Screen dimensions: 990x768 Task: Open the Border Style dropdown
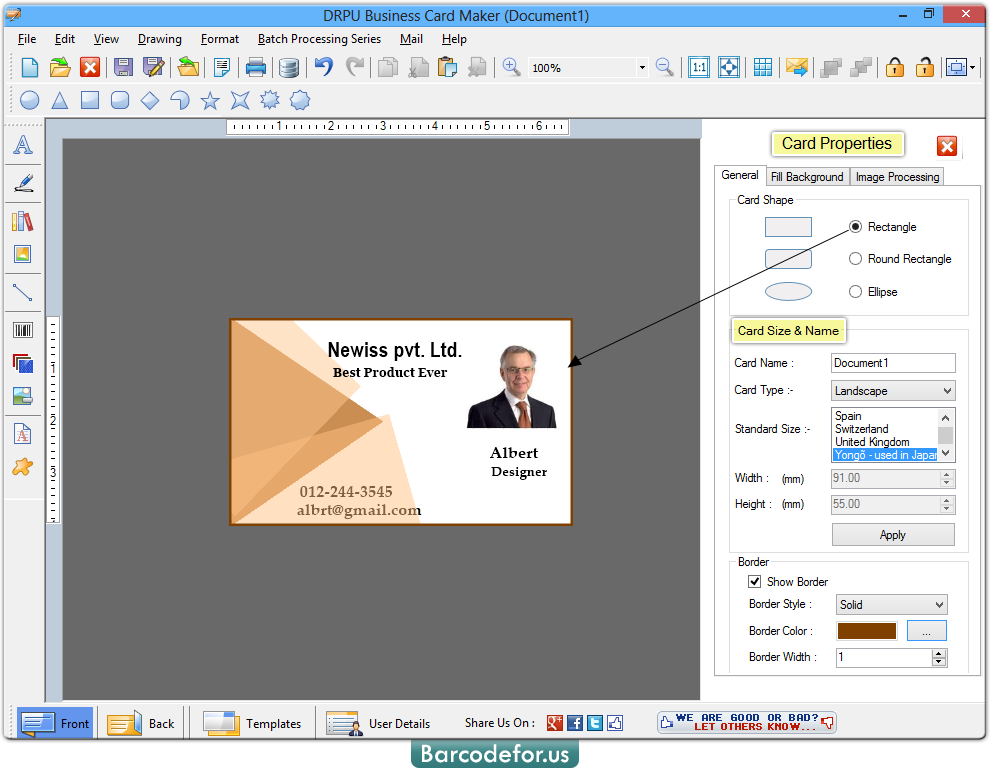tap(939, 604)
